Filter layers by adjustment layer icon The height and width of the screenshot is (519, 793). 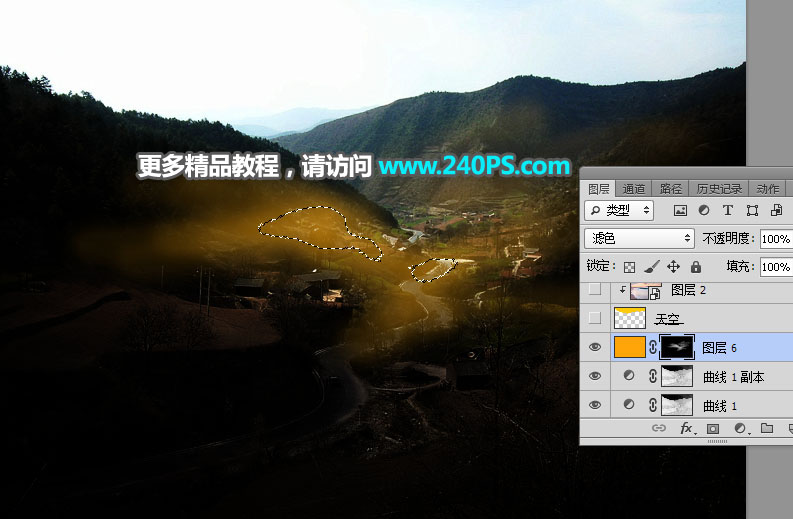(x=703, y=210)
